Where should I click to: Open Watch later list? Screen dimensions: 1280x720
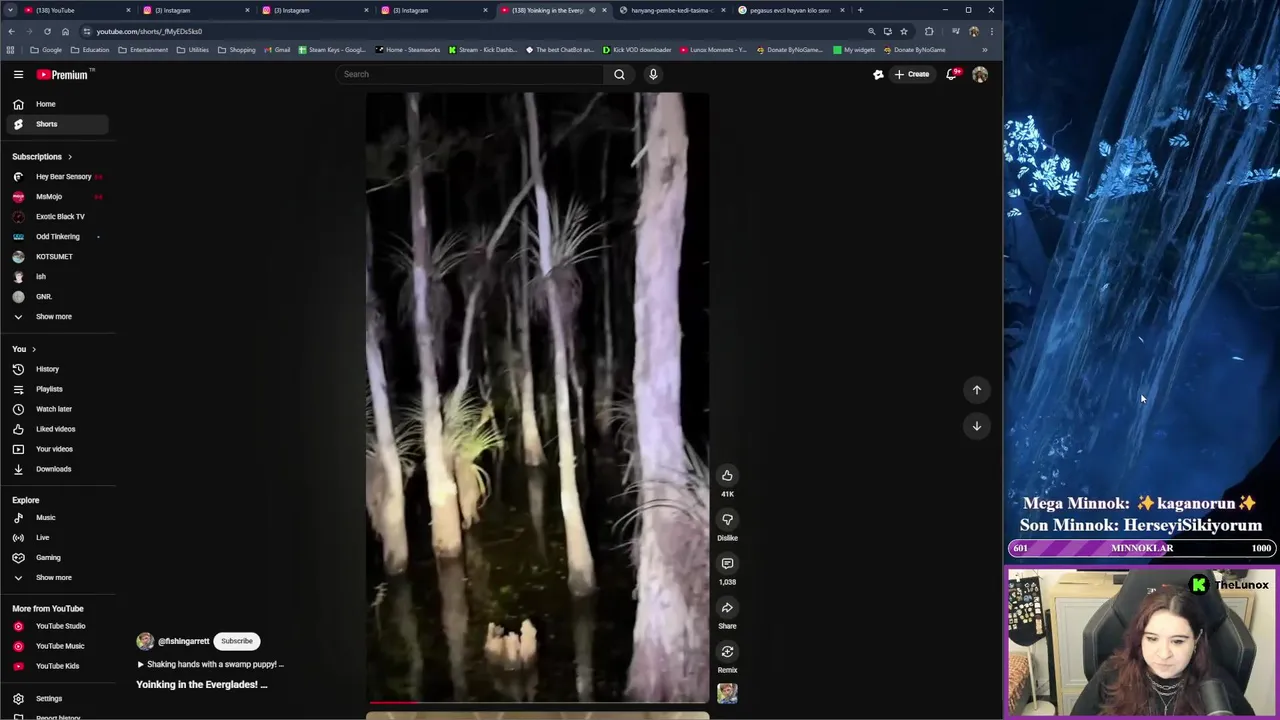click(57, 409)
